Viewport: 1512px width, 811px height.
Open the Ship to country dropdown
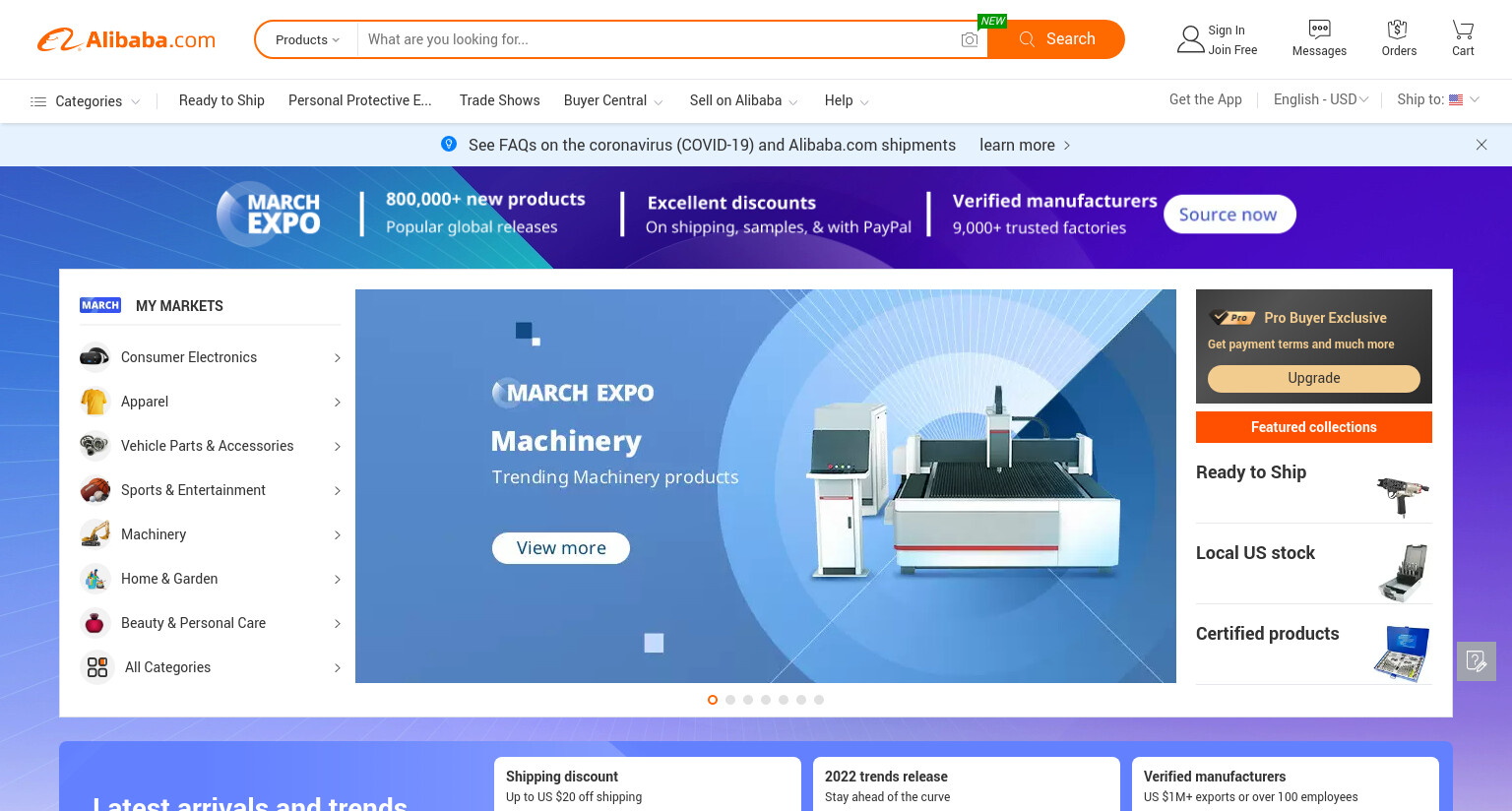click(1438, 99)
